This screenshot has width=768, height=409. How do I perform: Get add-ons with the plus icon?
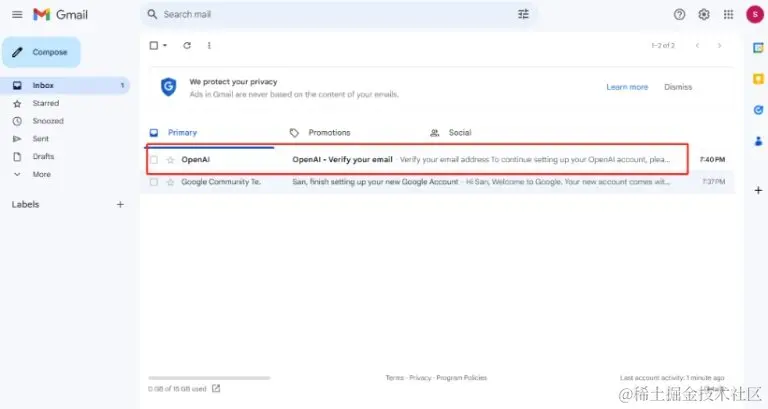click(x=758, y=190)
